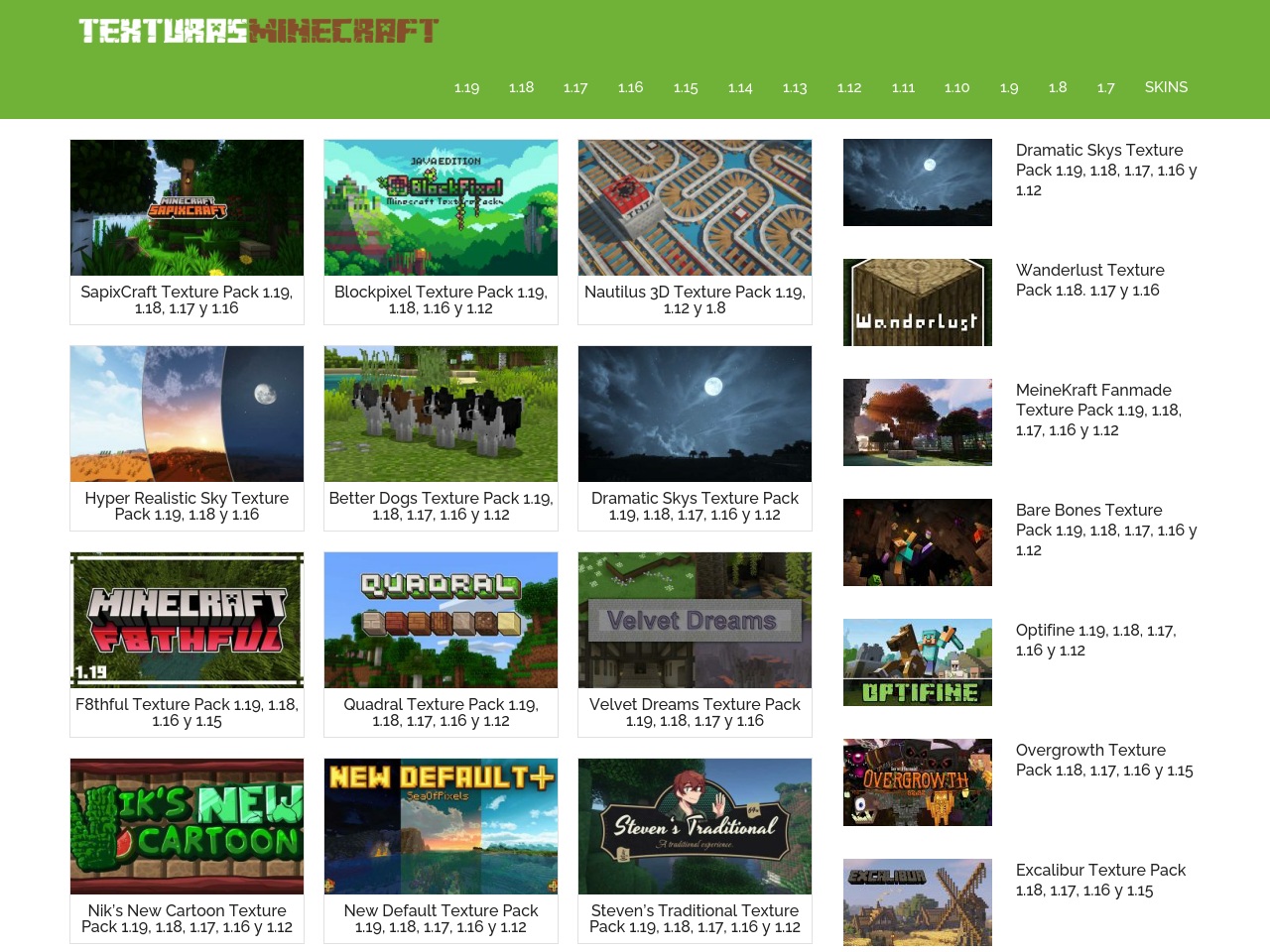
Task: Open the sidebar Excalibur thumbnail
Action: [x=918, y=902]
